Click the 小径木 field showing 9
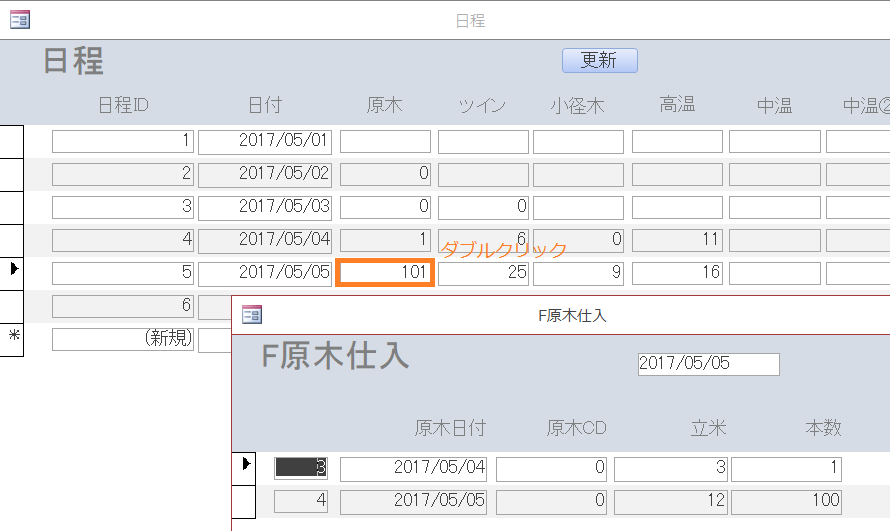The width and height of the screenshot is (890, 531). tap(578, 273)
